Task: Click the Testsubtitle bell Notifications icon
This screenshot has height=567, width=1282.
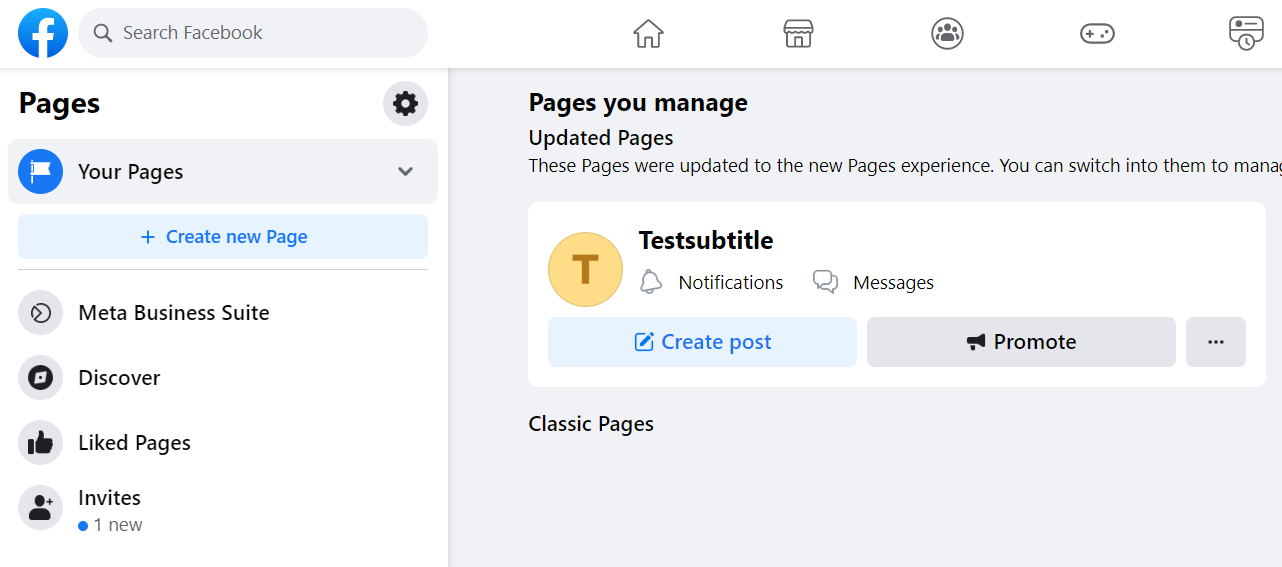Action: (x=651, y=282)
